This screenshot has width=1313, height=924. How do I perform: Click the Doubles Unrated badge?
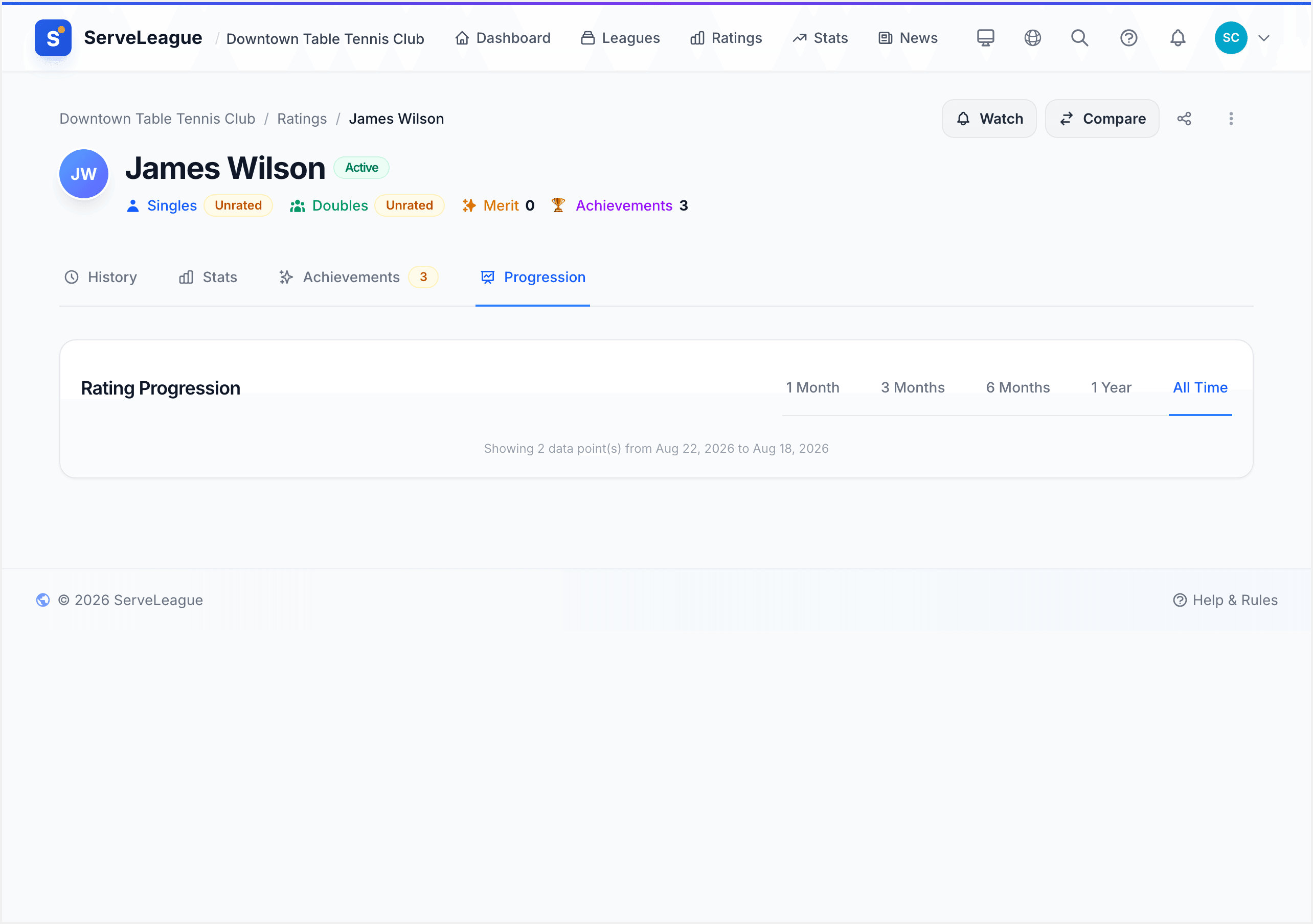click(x=410, y=205)
